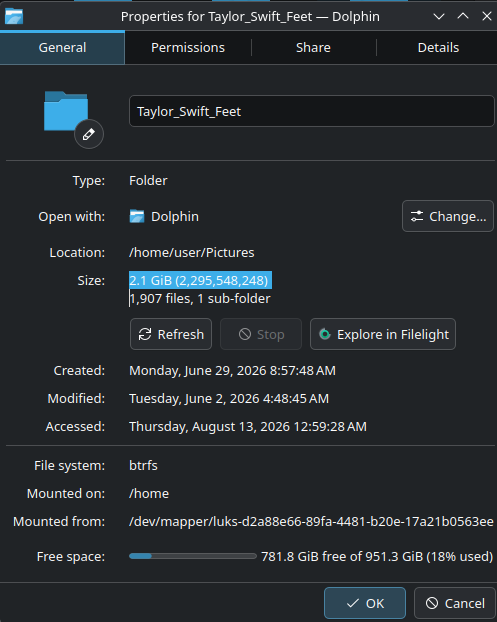The width and height of the screenshot is (497, 622).
Task: Click the large blue folder icon
Action: coord(66,111)
